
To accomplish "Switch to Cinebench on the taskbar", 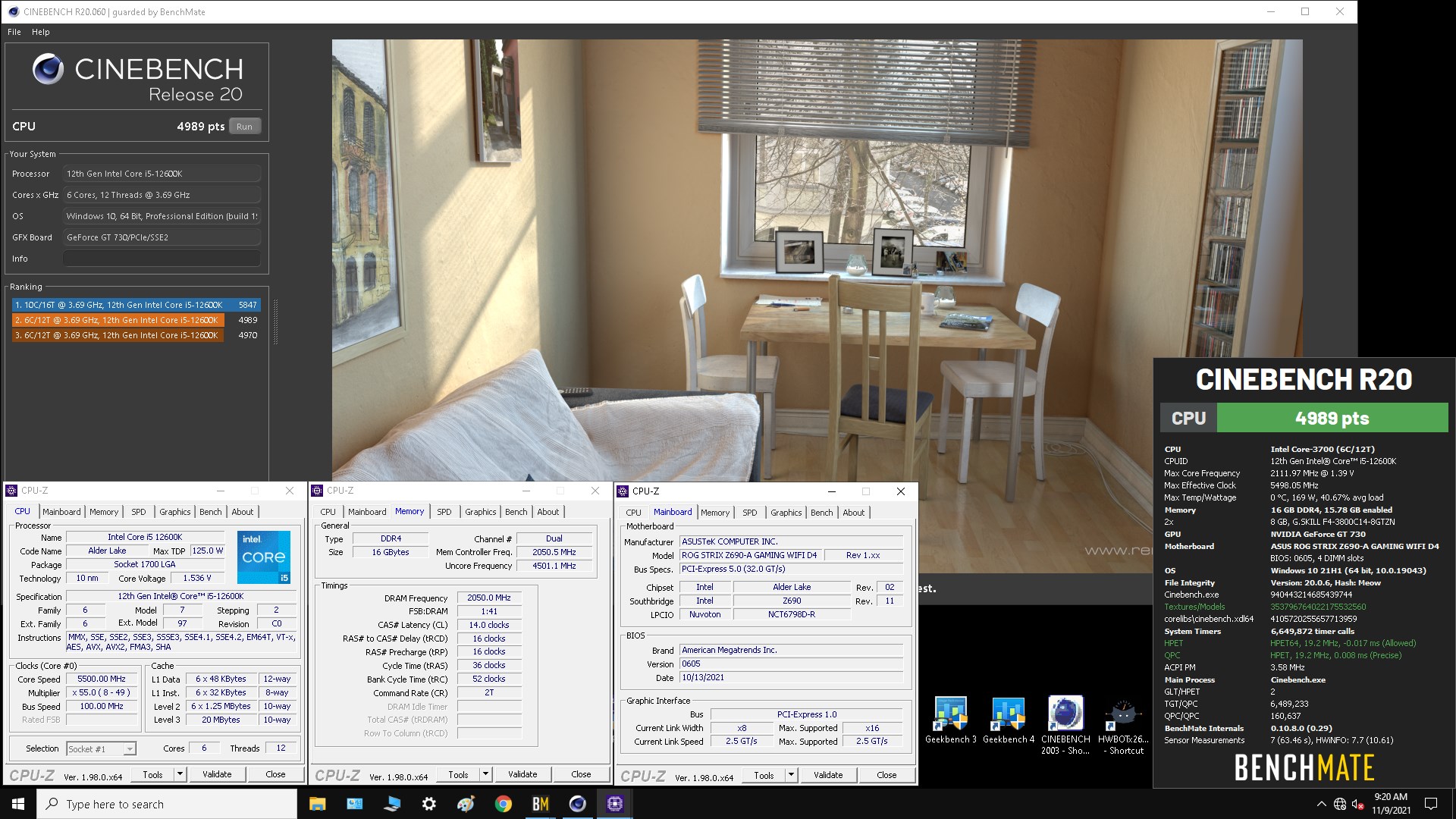I will point(578,804).
